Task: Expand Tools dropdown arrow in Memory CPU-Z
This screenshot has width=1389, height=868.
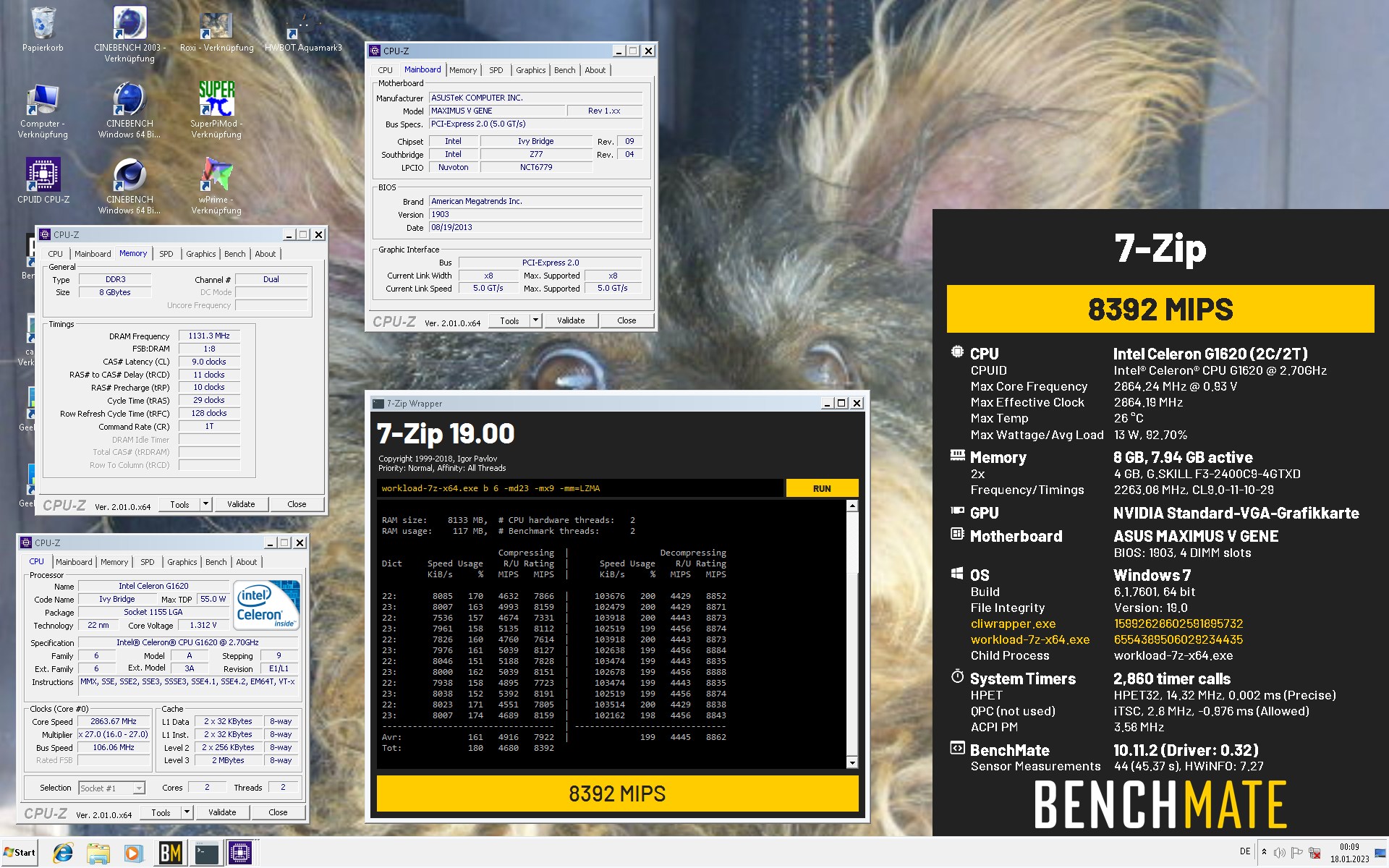Action: tap(205, 504)
